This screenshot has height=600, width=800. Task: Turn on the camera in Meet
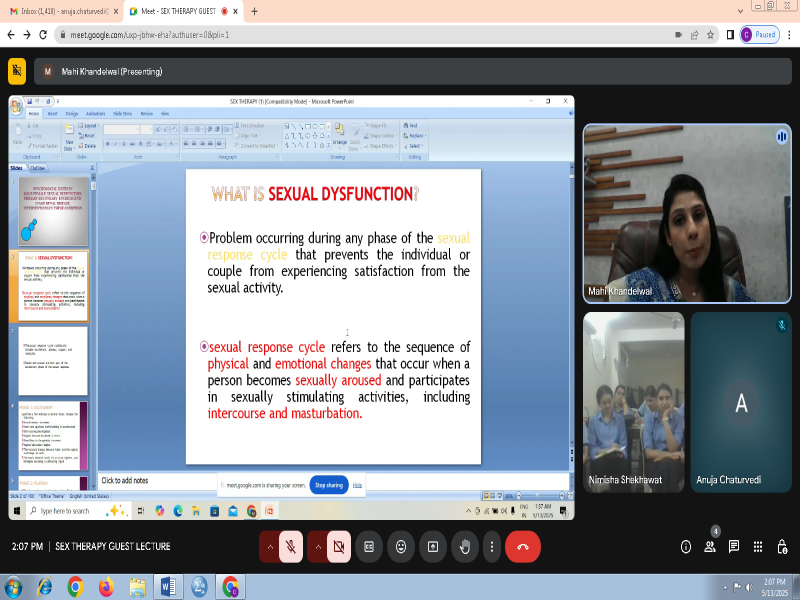pyautogui.click(x=339, y=547)
